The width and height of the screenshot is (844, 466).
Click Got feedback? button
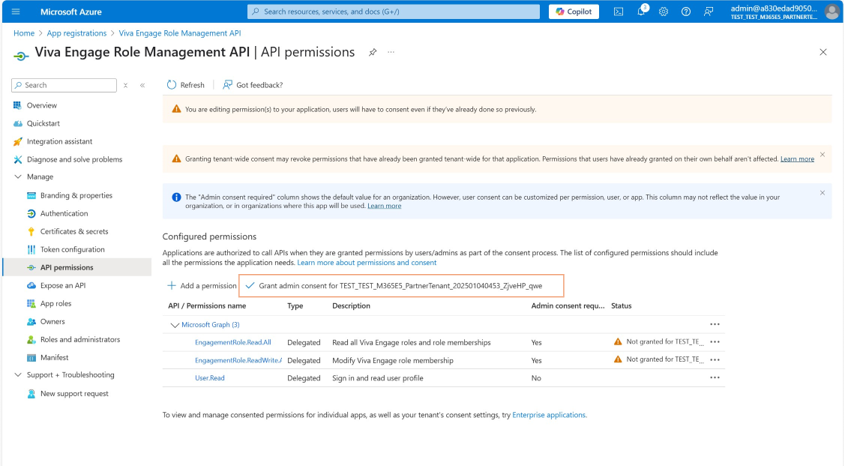point(253,85)
